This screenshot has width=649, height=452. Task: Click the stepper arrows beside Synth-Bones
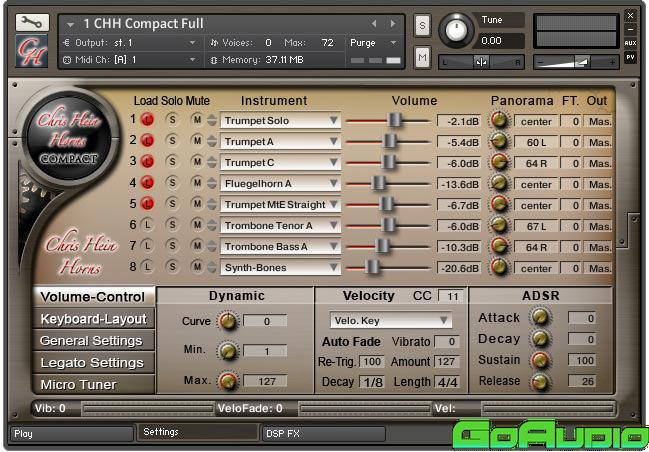tap(212, 267)
